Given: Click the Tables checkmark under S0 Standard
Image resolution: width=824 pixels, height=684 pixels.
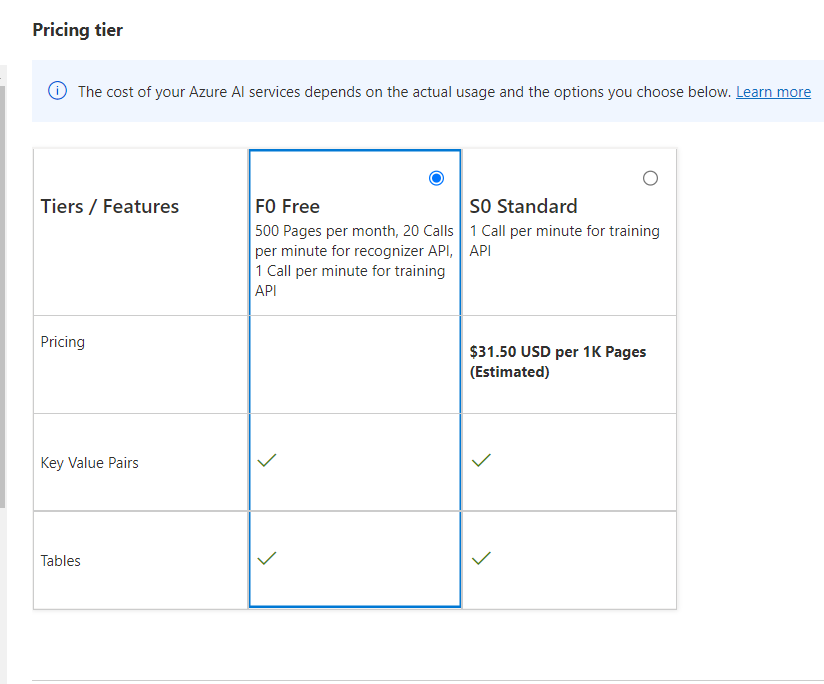Looking at the screenshot, I should pos(481,558).
